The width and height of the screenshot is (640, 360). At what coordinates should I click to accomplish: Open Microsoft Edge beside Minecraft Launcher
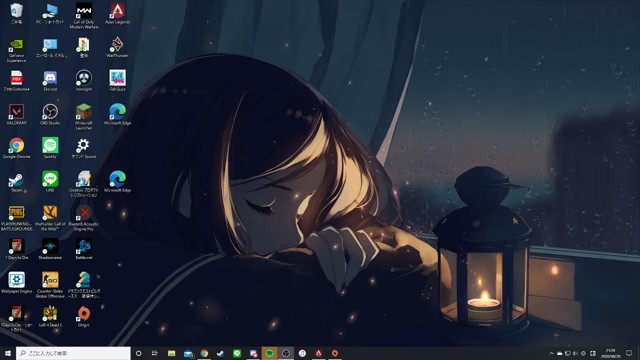[118, 114]
